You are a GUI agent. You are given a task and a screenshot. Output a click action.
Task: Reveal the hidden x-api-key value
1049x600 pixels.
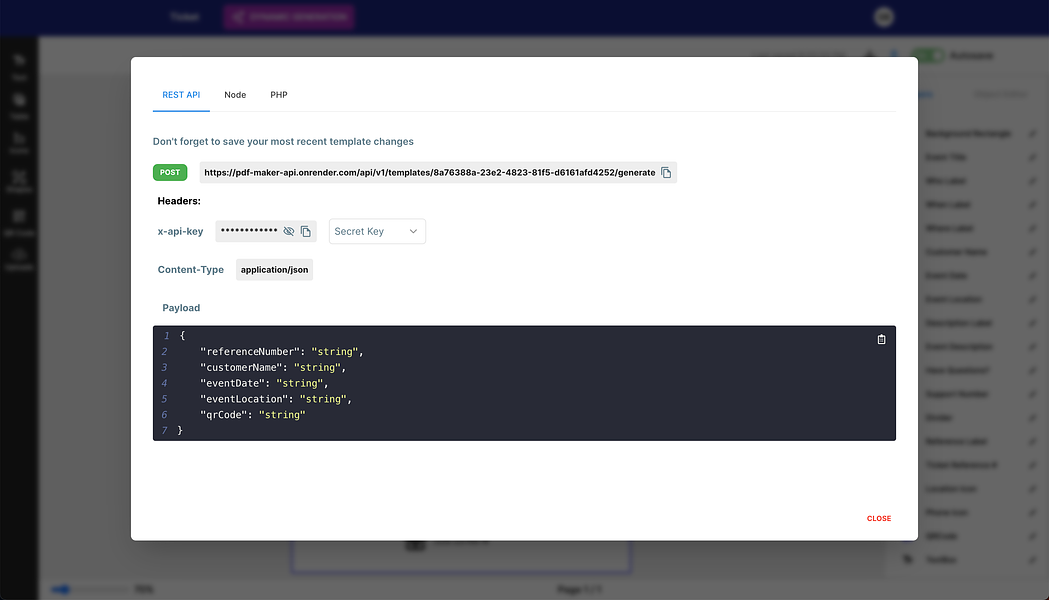288,231
